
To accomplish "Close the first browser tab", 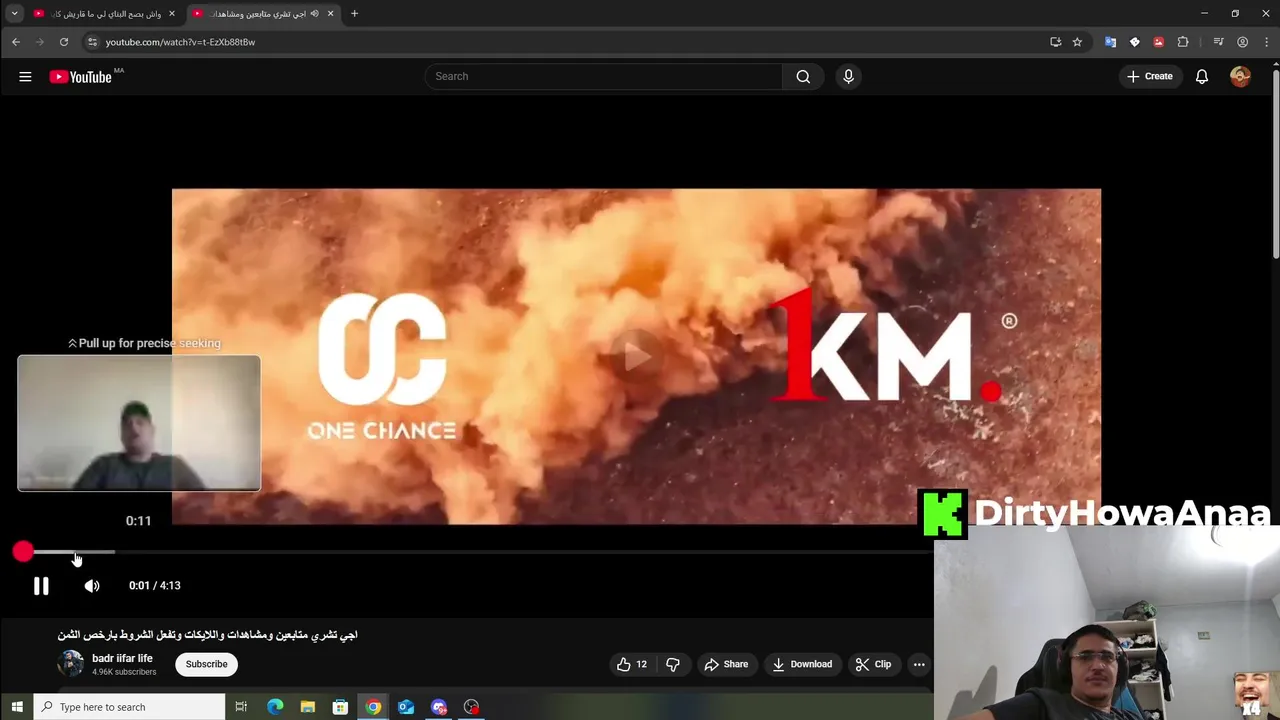I will point(171,14).
